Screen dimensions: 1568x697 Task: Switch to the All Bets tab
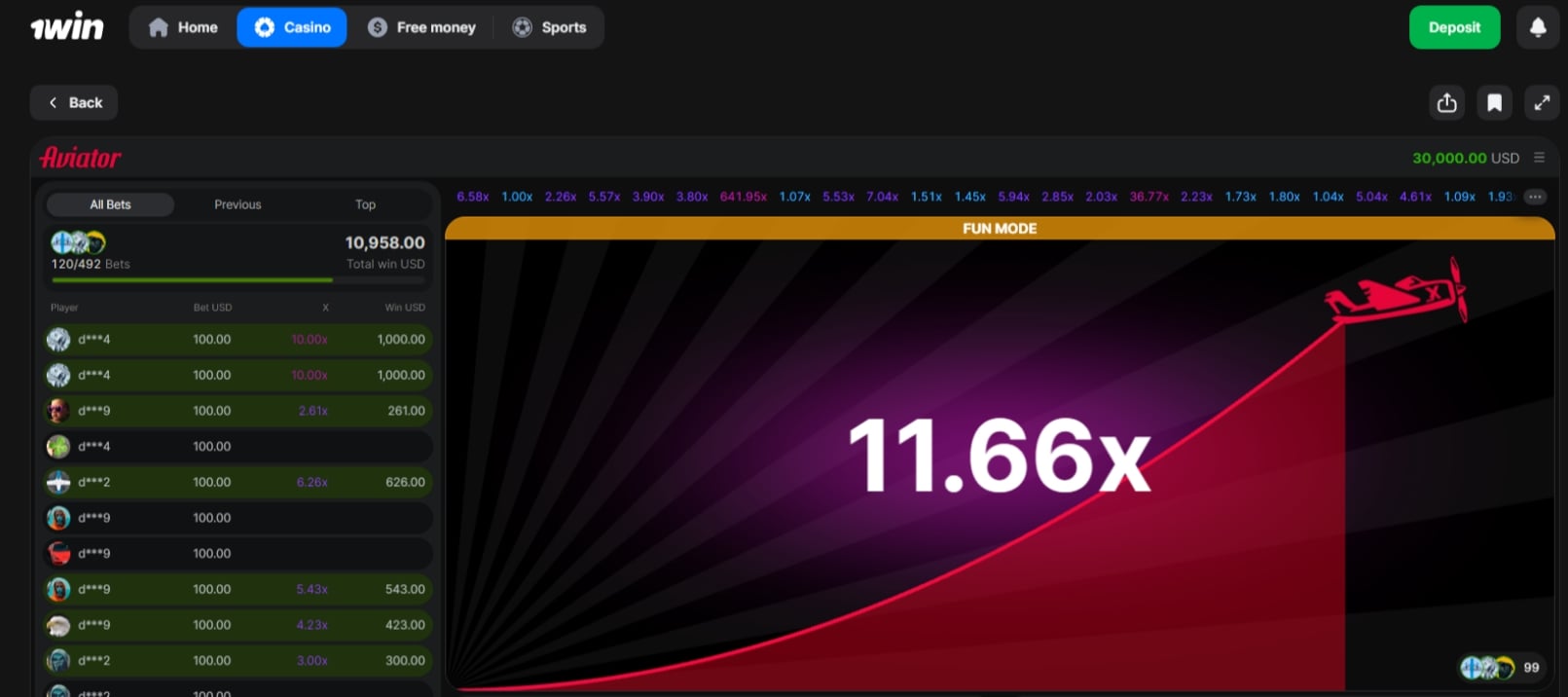tap(110, 204)
